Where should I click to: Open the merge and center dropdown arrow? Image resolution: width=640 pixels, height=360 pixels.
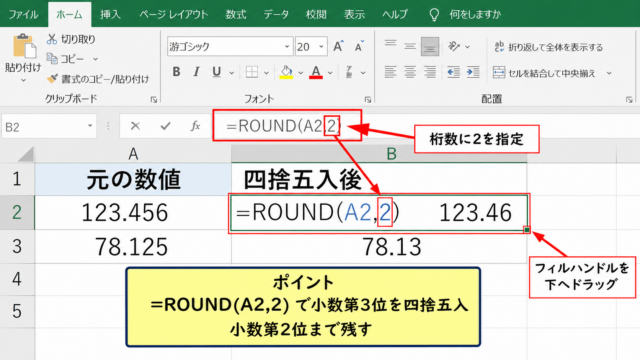(609, 73)
